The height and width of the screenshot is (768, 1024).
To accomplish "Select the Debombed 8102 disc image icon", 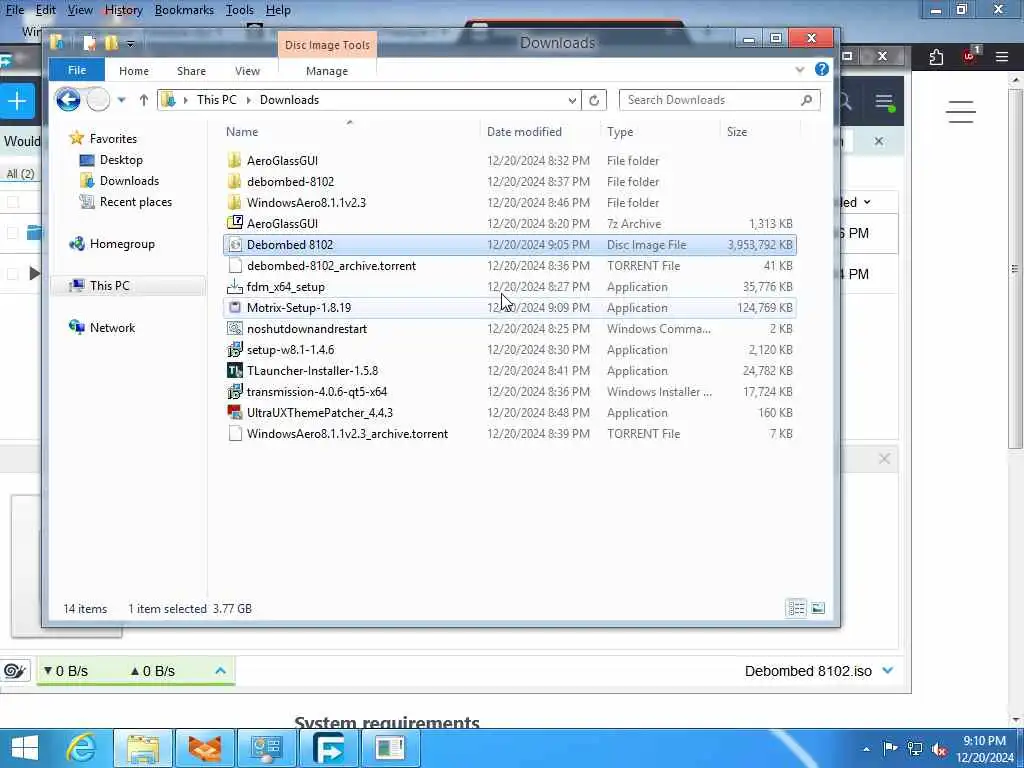I will 235,245.
